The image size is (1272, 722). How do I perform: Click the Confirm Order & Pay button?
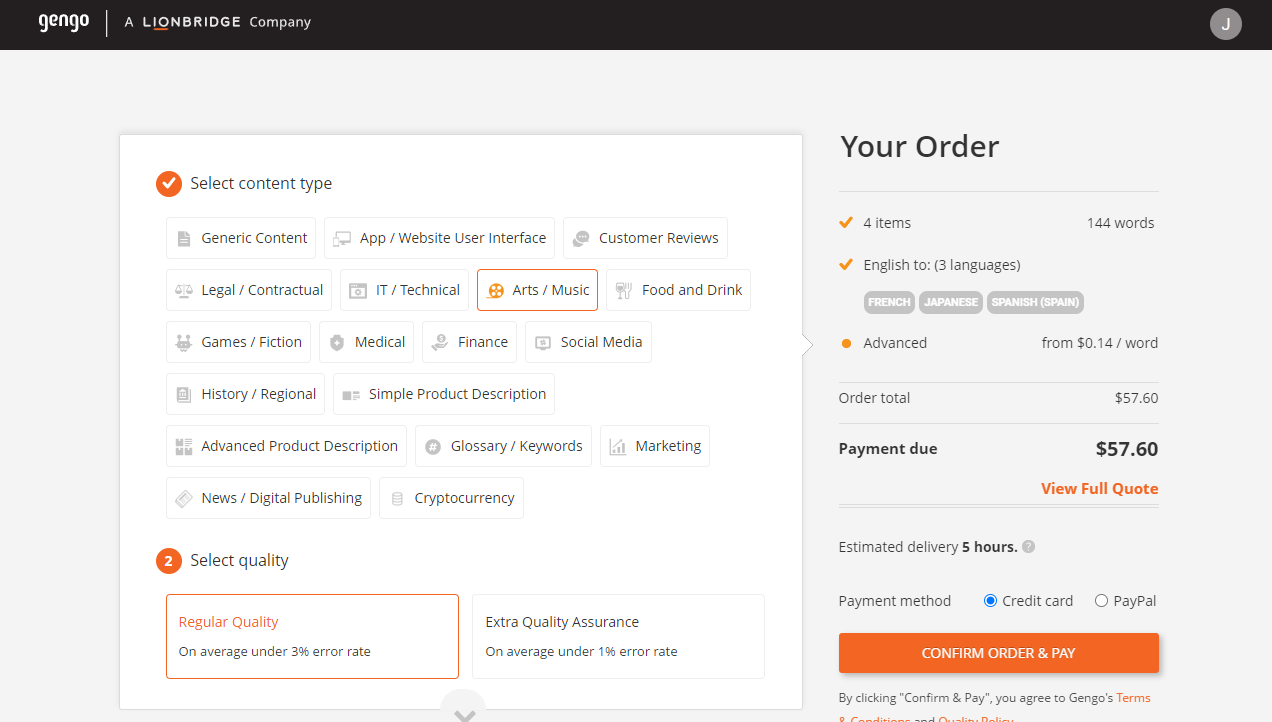998,652
